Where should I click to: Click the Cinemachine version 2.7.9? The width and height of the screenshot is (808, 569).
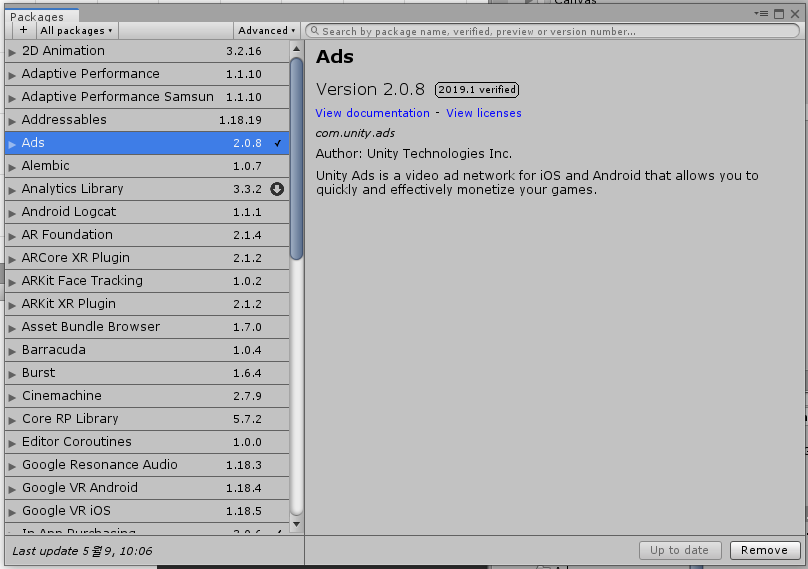tap(247, 396)
